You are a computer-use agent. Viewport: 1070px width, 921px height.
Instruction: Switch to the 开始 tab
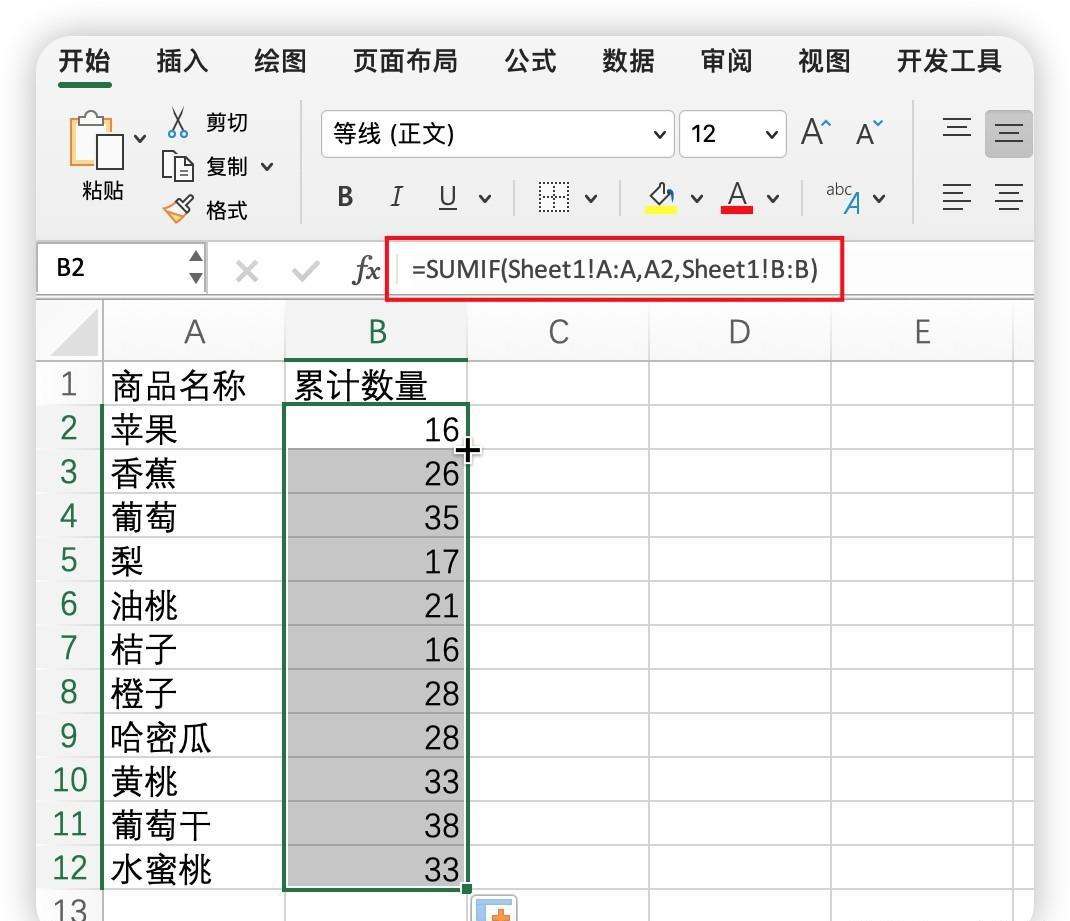point(85,61)
